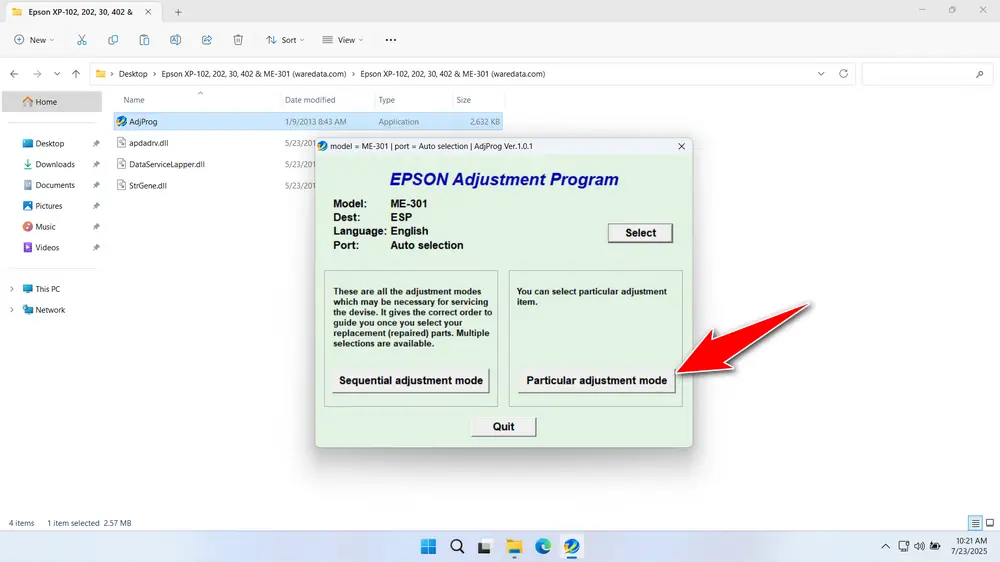Expand the Network tree node

click(11, 310)
